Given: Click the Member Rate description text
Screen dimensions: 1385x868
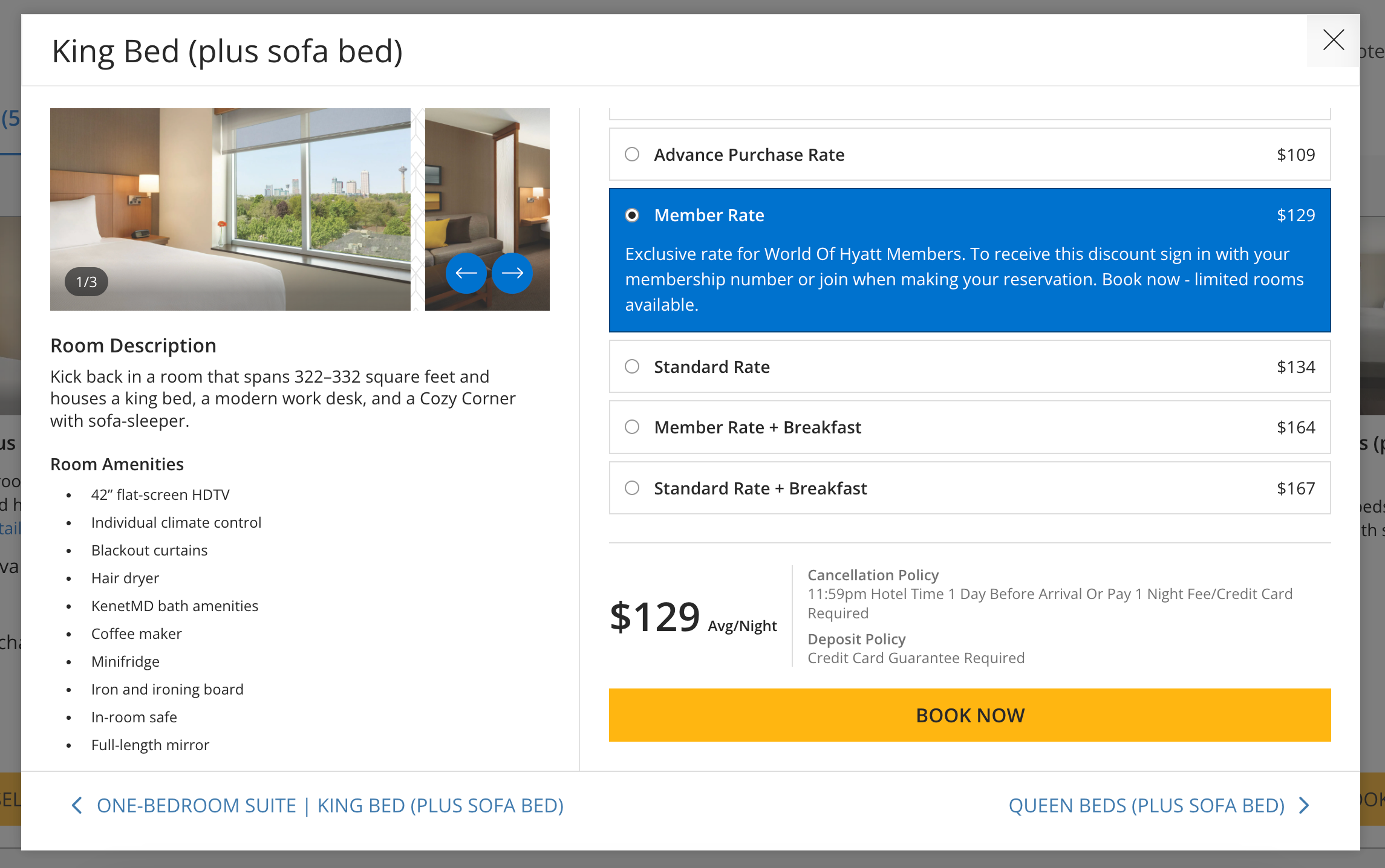Looking at the screenshot, I should pyautogui.click(x=964, y=279).
